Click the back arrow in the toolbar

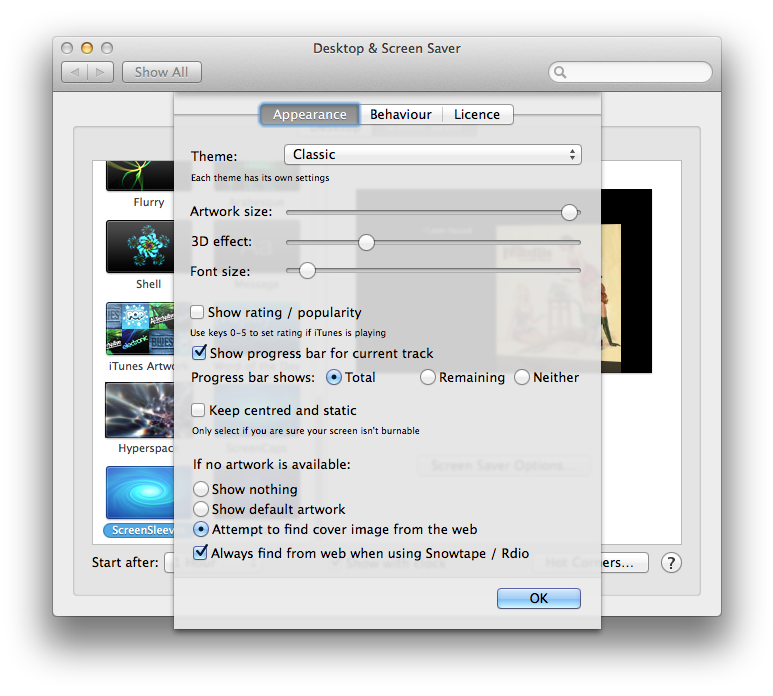point(74,72)
